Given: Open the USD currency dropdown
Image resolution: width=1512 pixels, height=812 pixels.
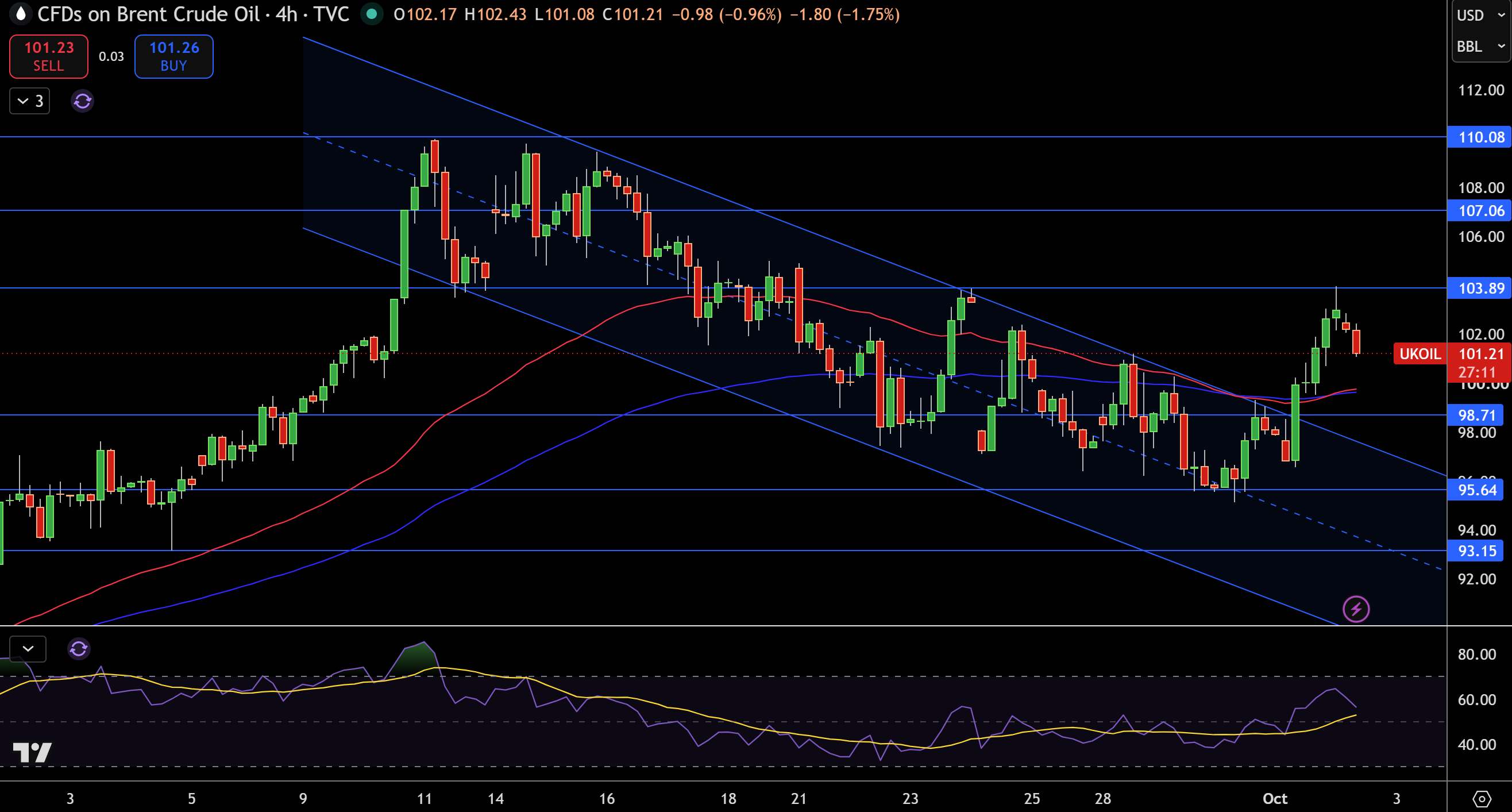Looking at the screenshot, I should (1480, 15).
